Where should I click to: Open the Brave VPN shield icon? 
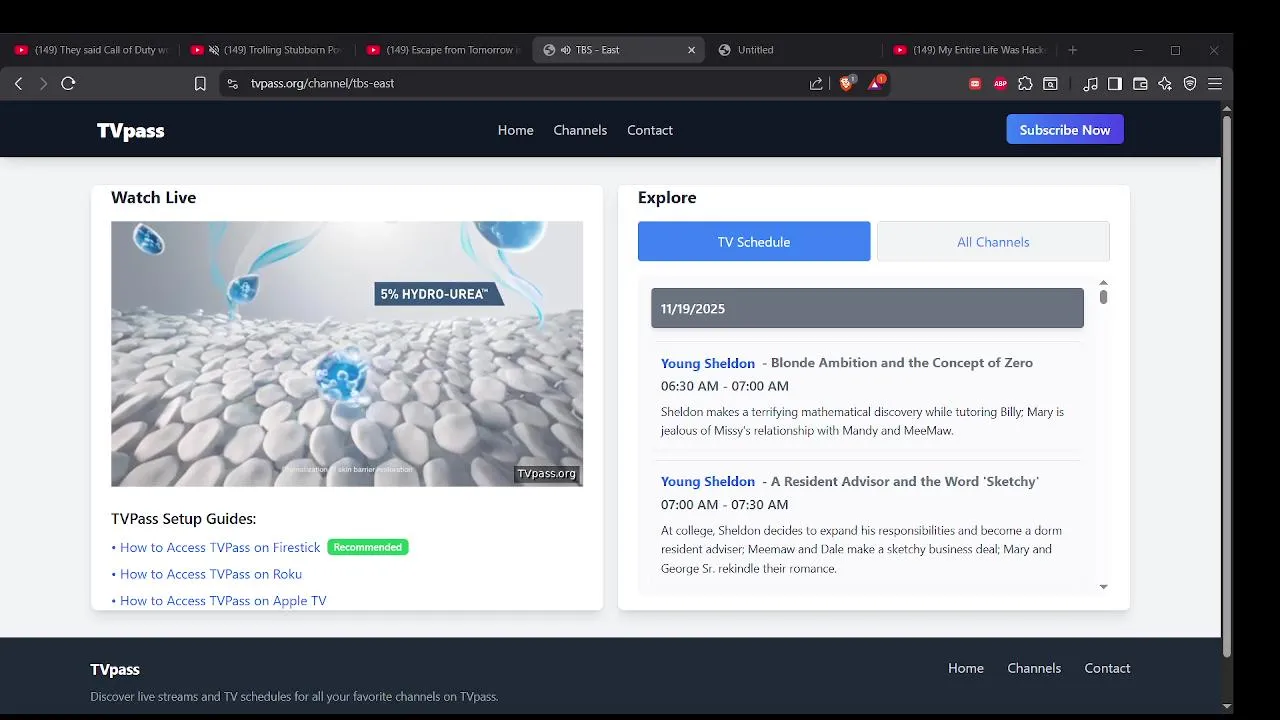[1190, 84]
